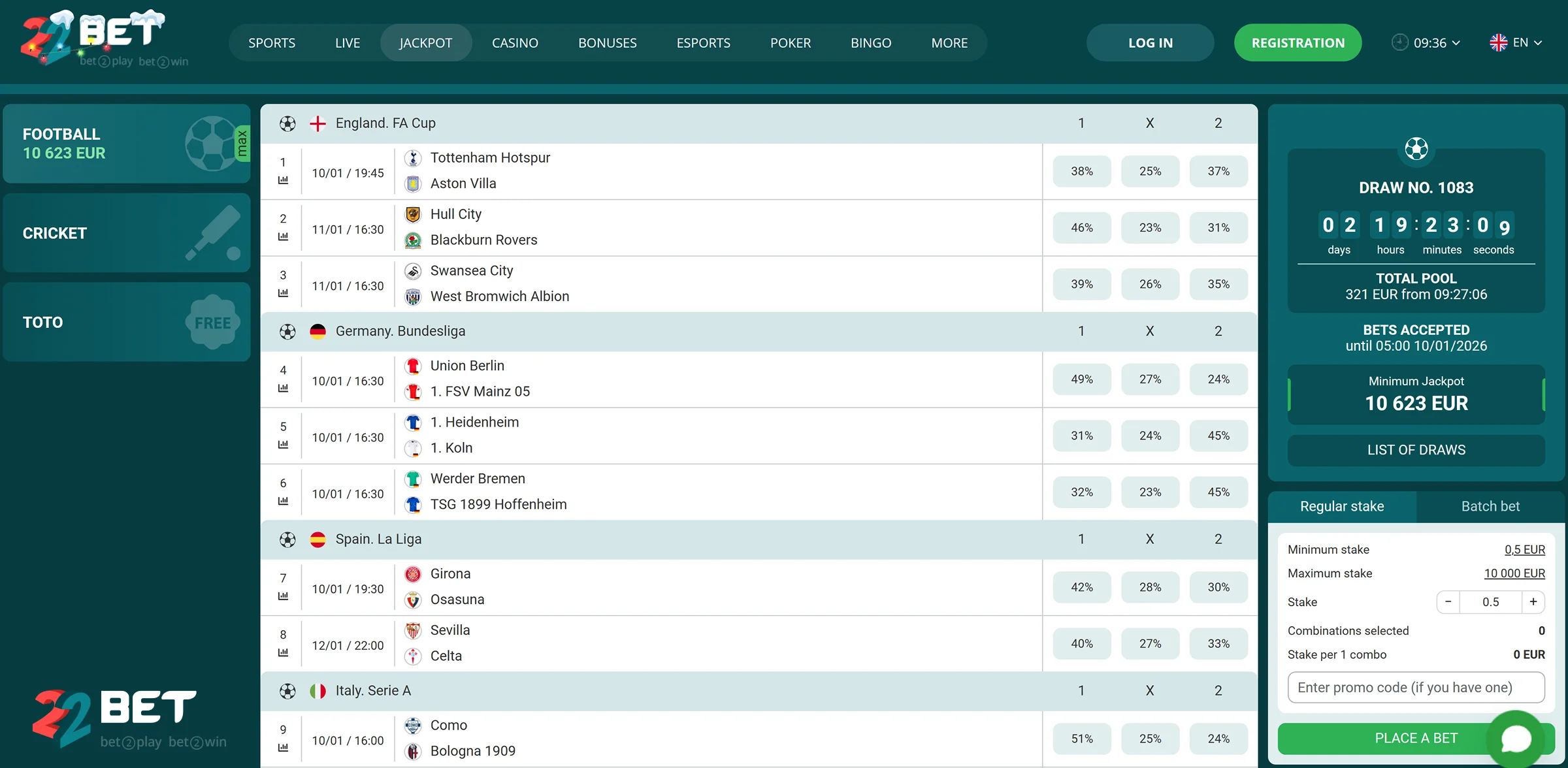
Task: Open LIST OF DRAWS
Action: pyautogui.click(x=1416, y=450)
